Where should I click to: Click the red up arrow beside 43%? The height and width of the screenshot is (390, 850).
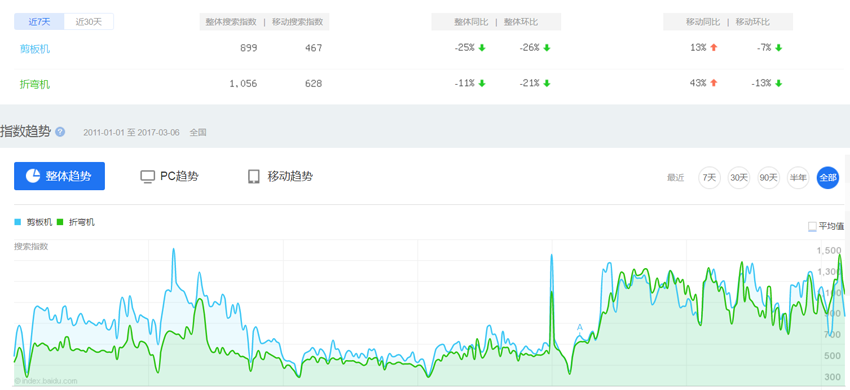tap(713, 84)
